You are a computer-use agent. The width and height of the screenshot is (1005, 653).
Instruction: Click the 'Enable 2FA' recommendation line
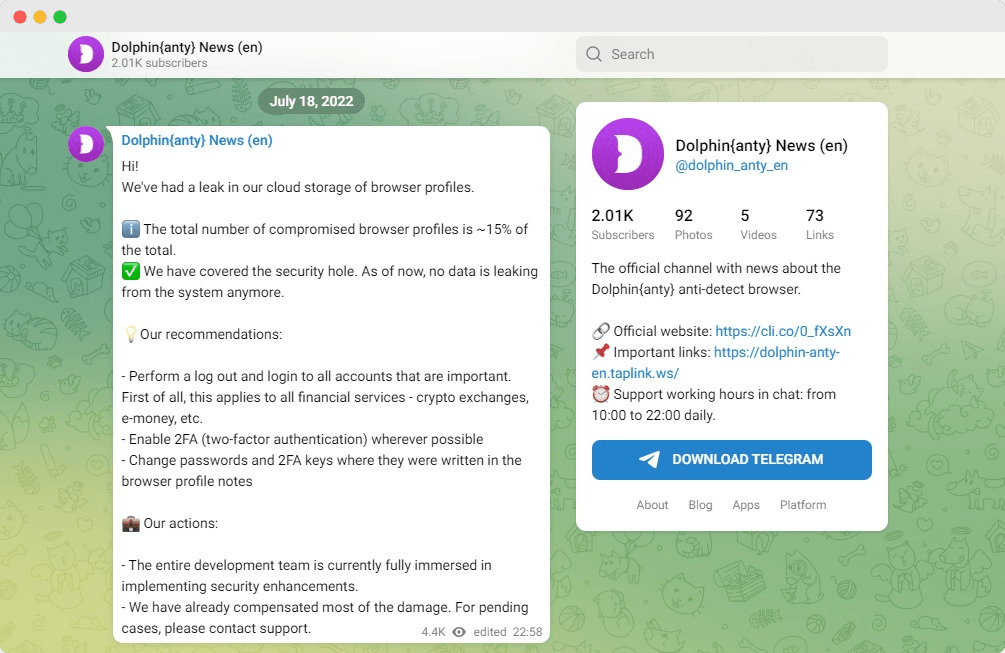coord(303,440)
